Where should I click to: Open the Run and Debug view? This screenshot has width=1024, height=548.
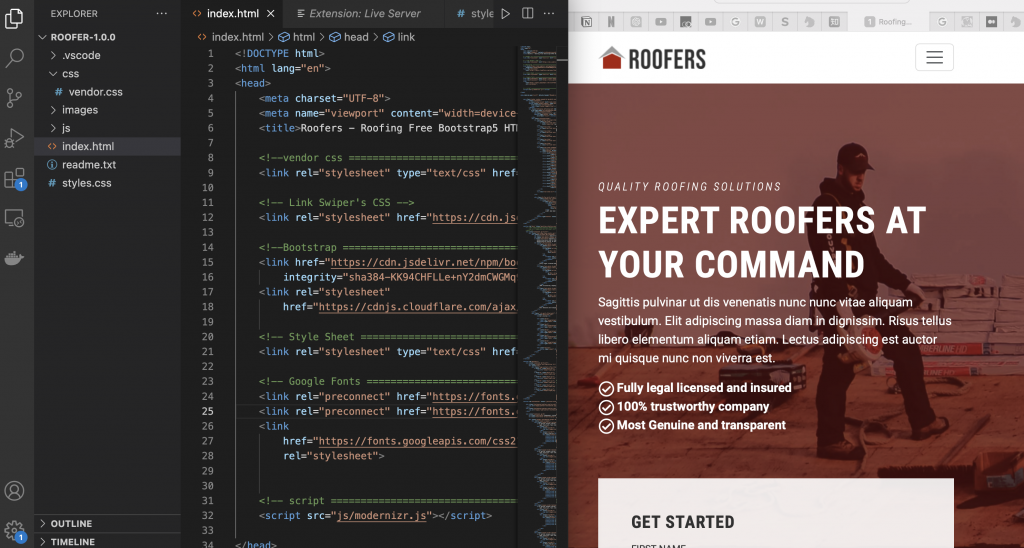[x=14, y=138]
